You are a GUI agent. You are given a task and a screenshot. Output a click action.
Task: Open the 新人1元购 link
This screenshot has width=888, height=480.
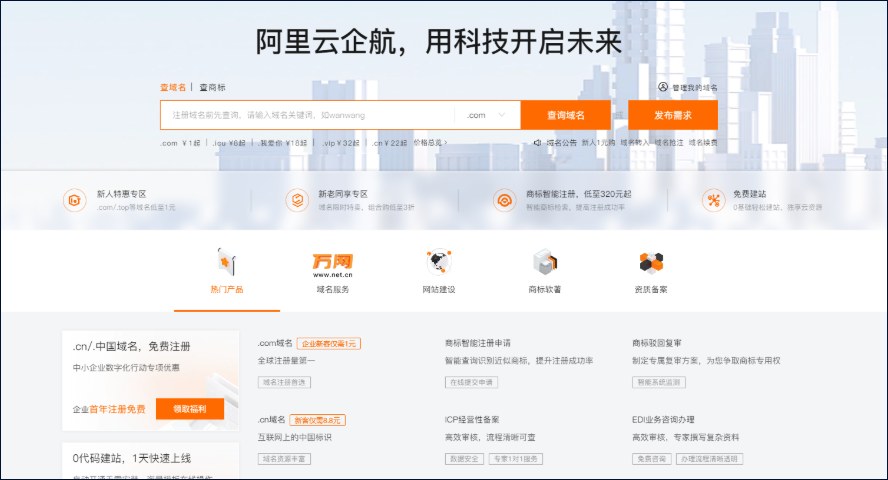click(598, 143)
